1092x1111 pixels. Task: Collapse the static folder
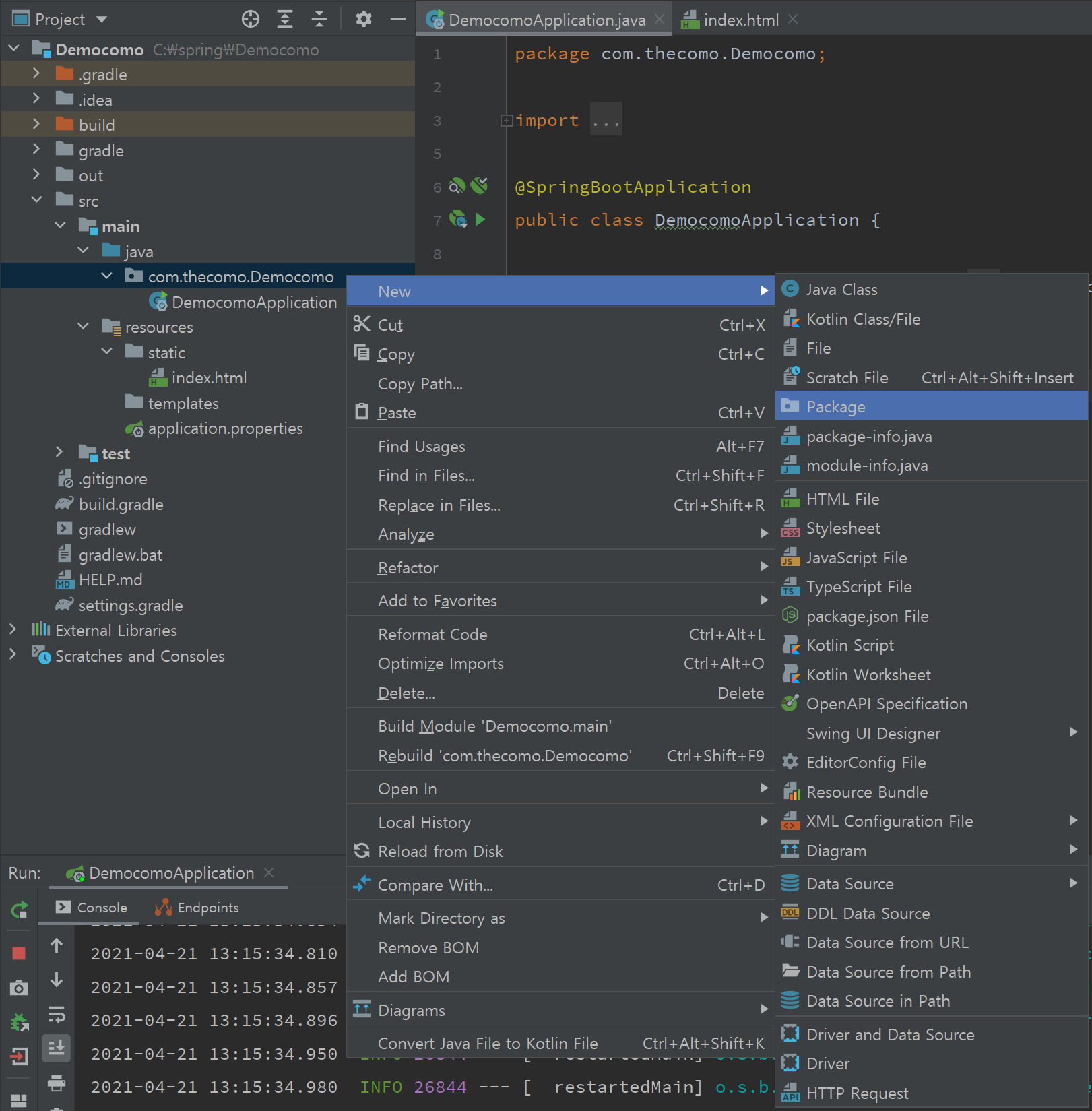106,352
